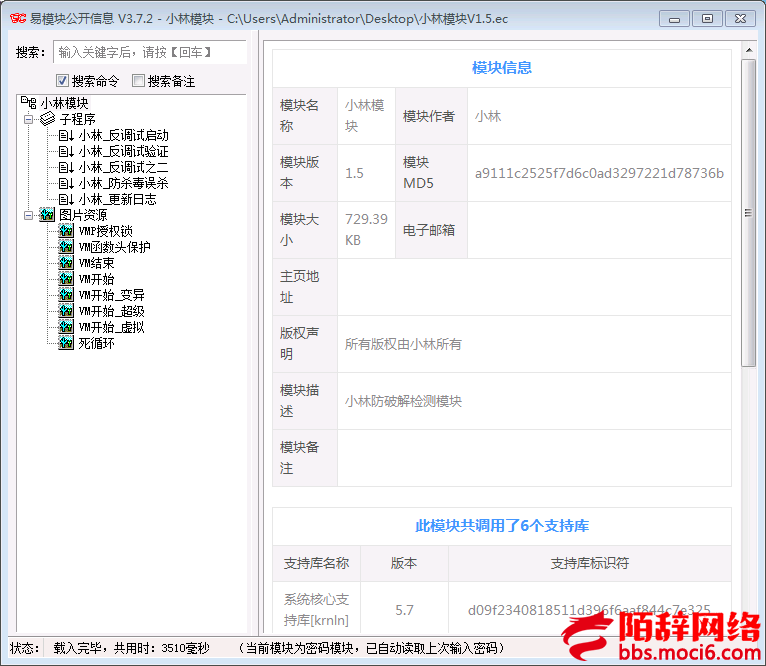Image resolution: width=766 pixels, height=666 pixels.
Task: Click the password module status note
Action: [371, 648]
